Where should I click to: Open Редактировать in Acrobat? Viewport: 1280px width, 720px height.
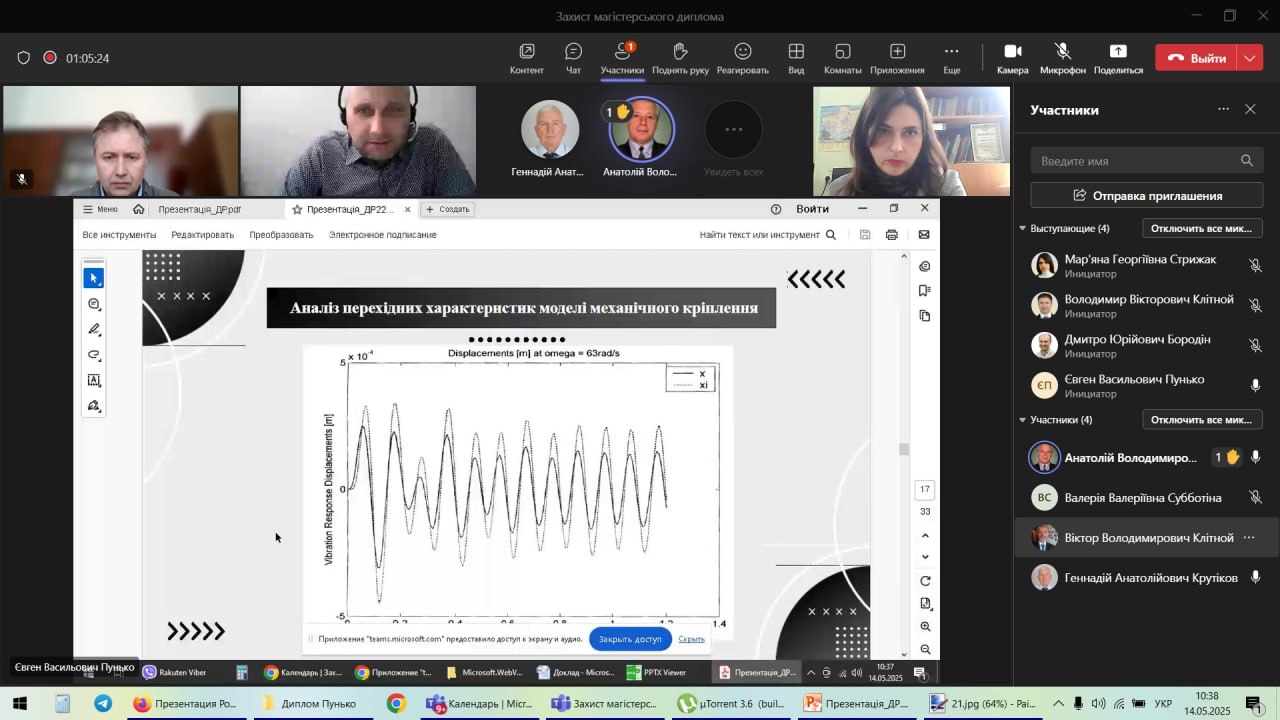202,235
